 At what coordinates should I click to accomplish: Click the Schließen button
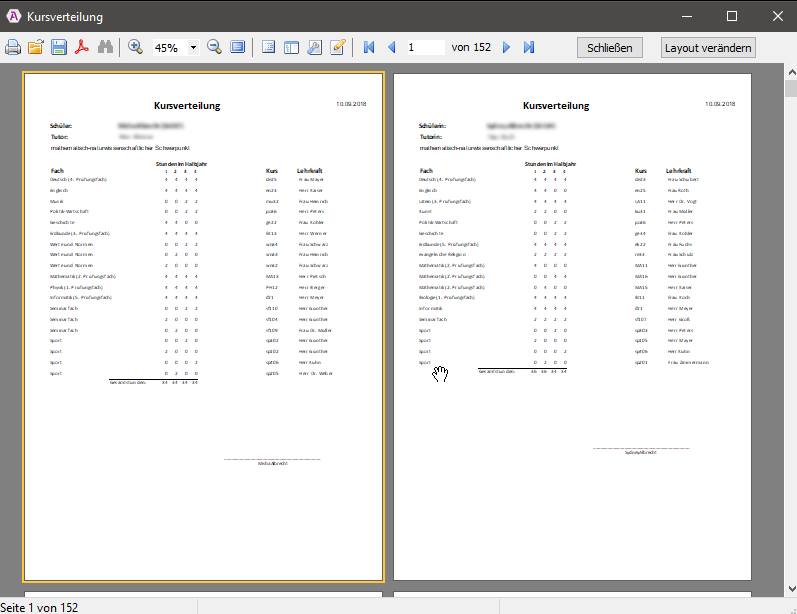tap(609, 48)
